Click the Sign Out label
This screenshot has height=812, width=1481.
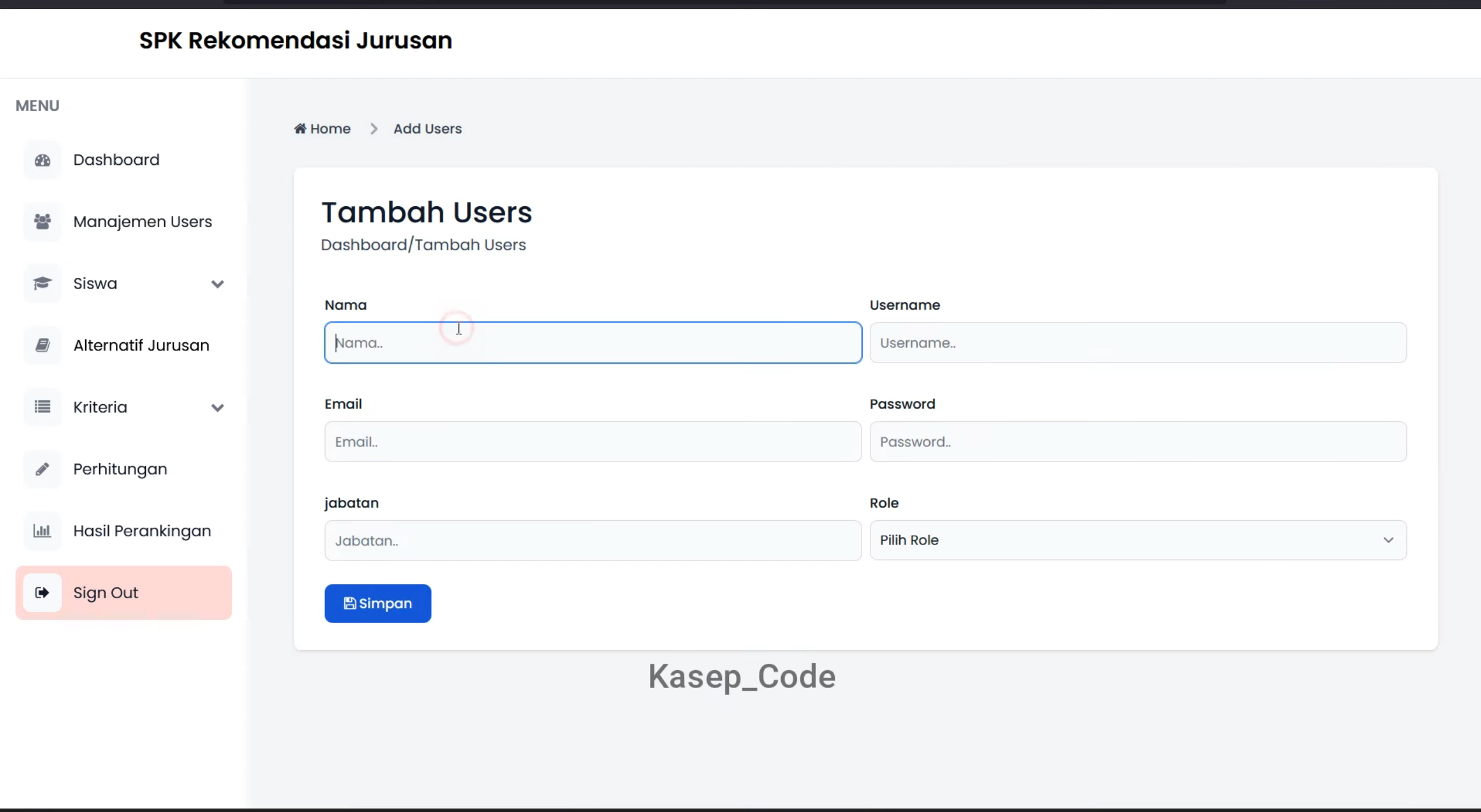(105, 592)
